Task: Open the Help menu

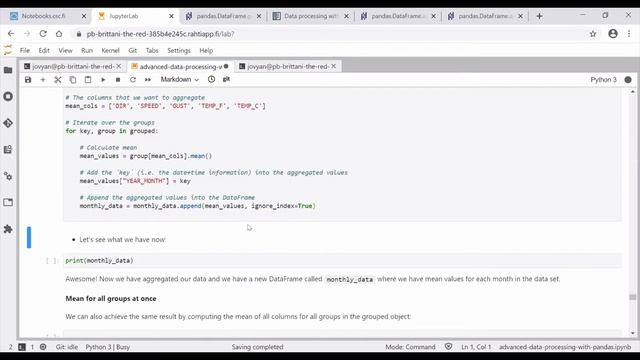Action: click(206, 51)
